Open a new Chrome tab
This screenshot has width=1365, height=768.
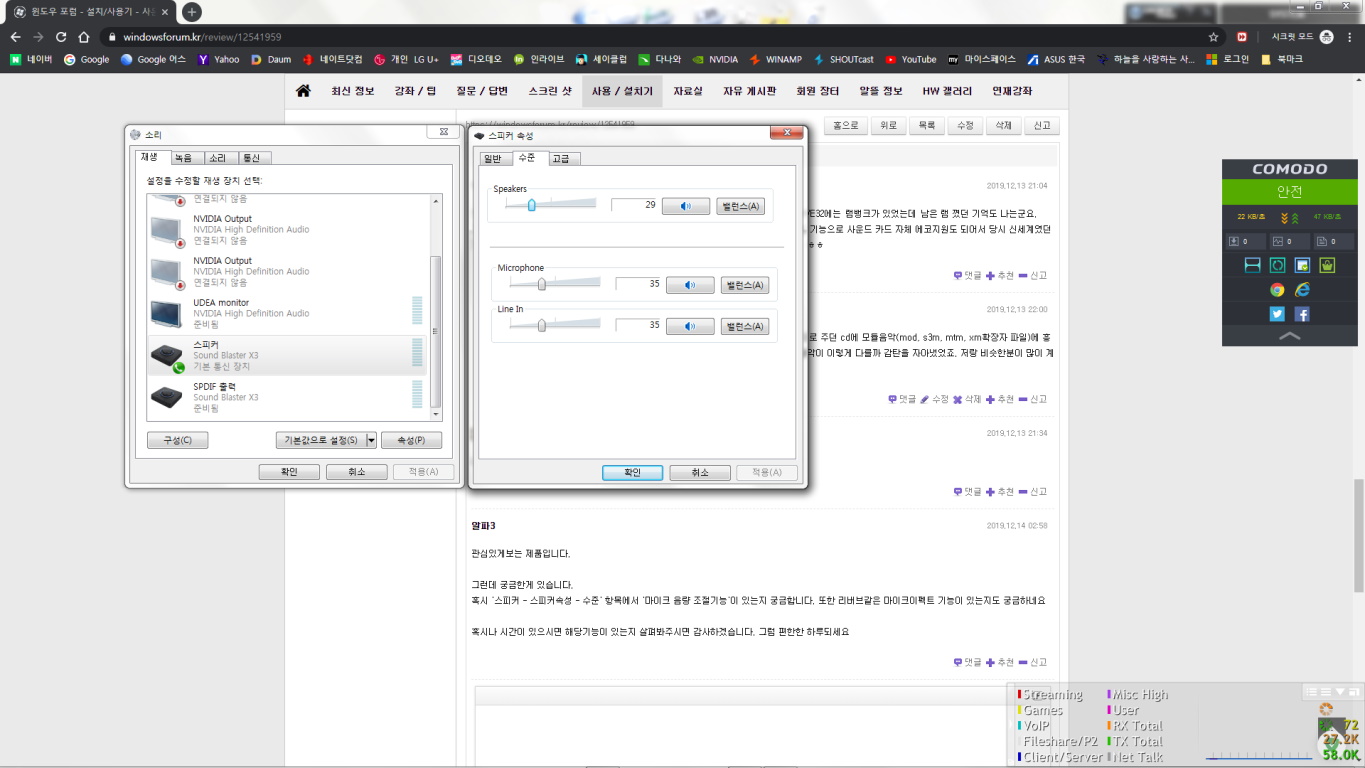tap(192, 12)
